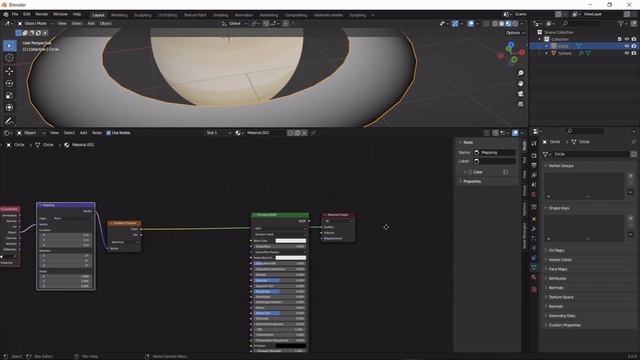Screen dimensions: 640x360
Task: Select the Move tool
Action: click(9, 71)
